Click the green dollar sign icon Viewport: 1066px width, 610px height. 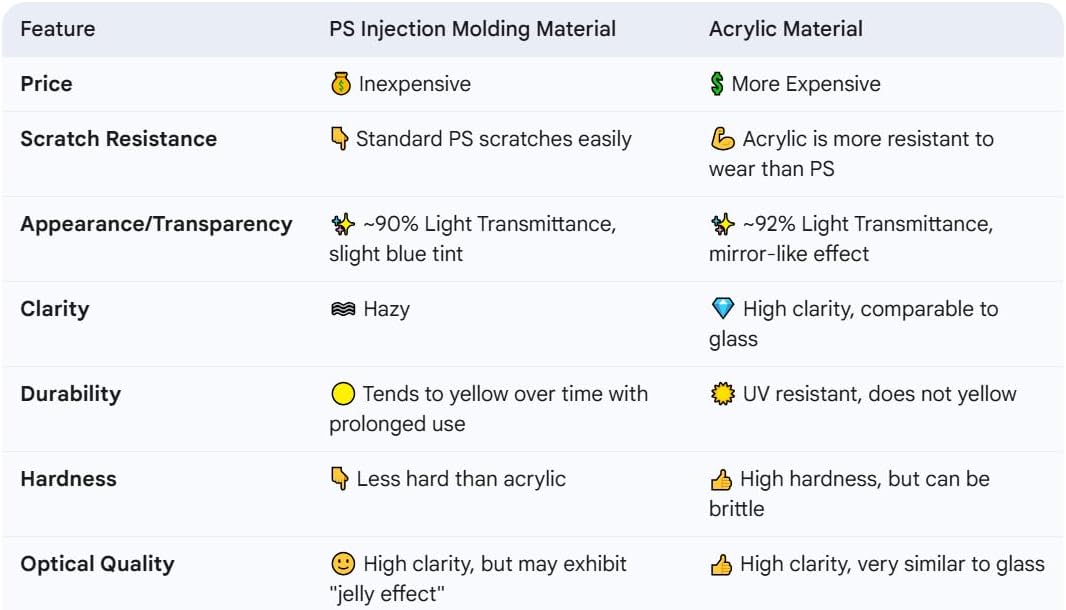(x=717, y=84)
